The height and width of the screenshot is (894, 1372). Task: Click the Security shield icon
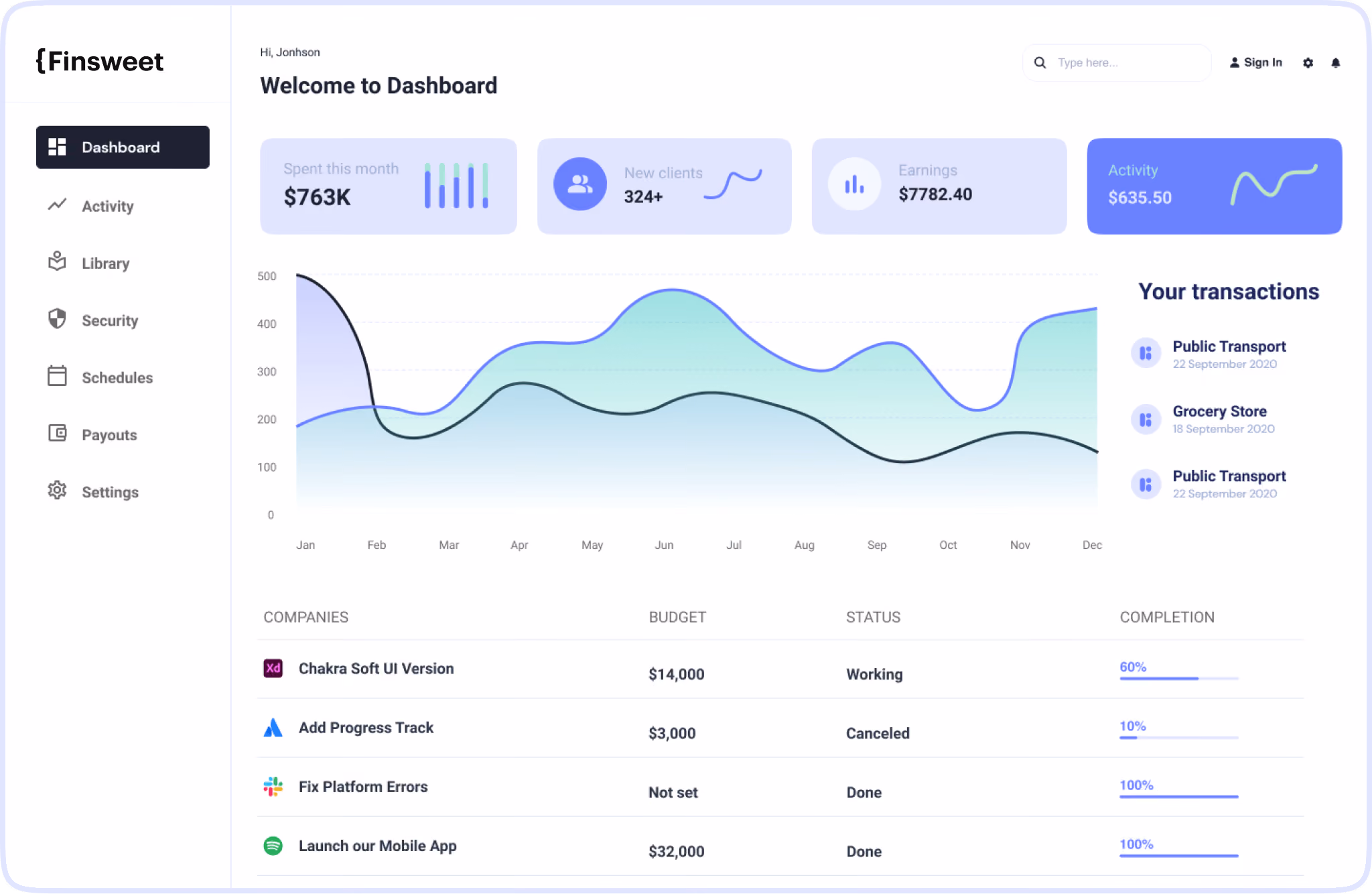(58, 318)
